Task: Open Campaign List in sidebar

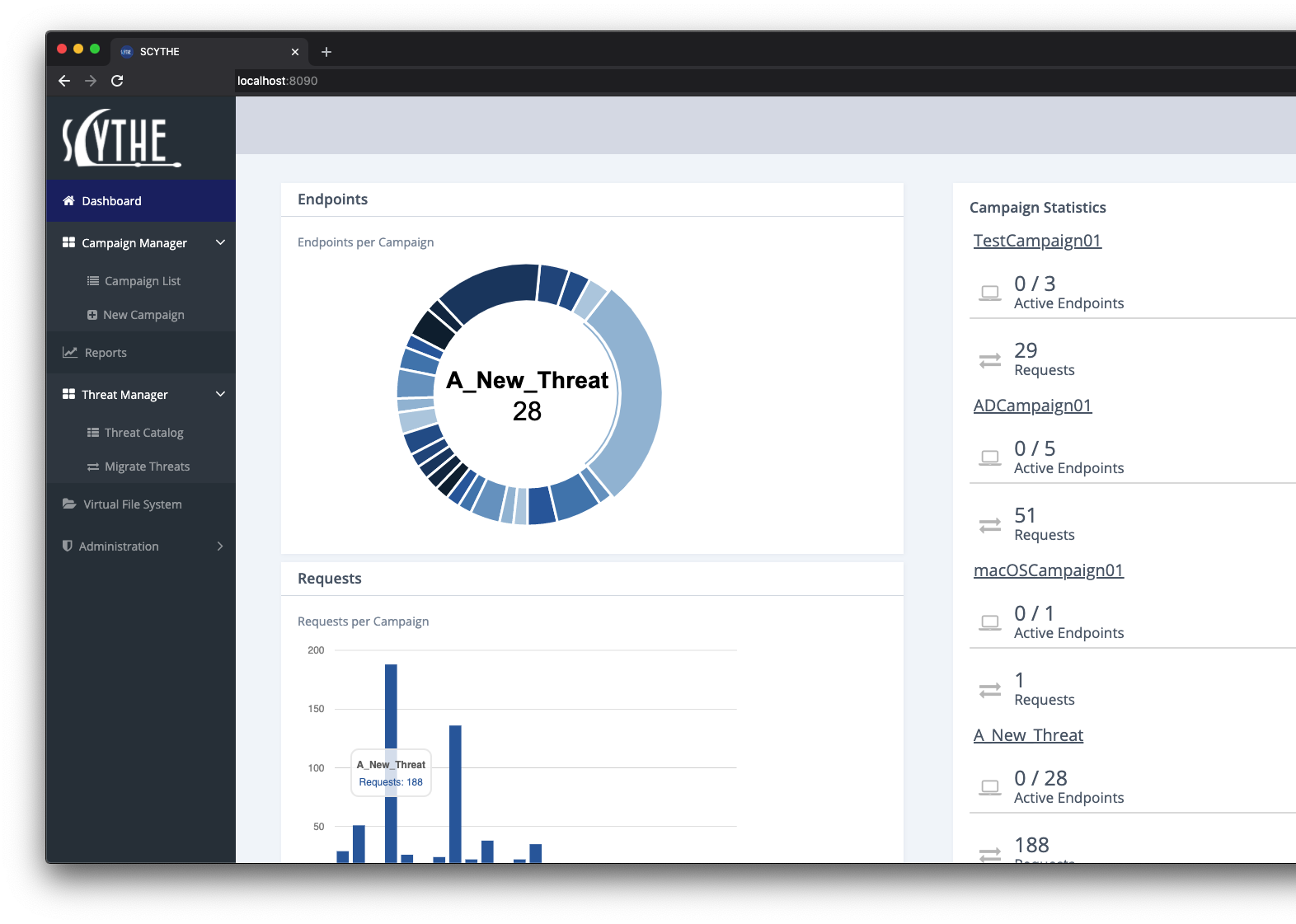Action: [141, 281]
